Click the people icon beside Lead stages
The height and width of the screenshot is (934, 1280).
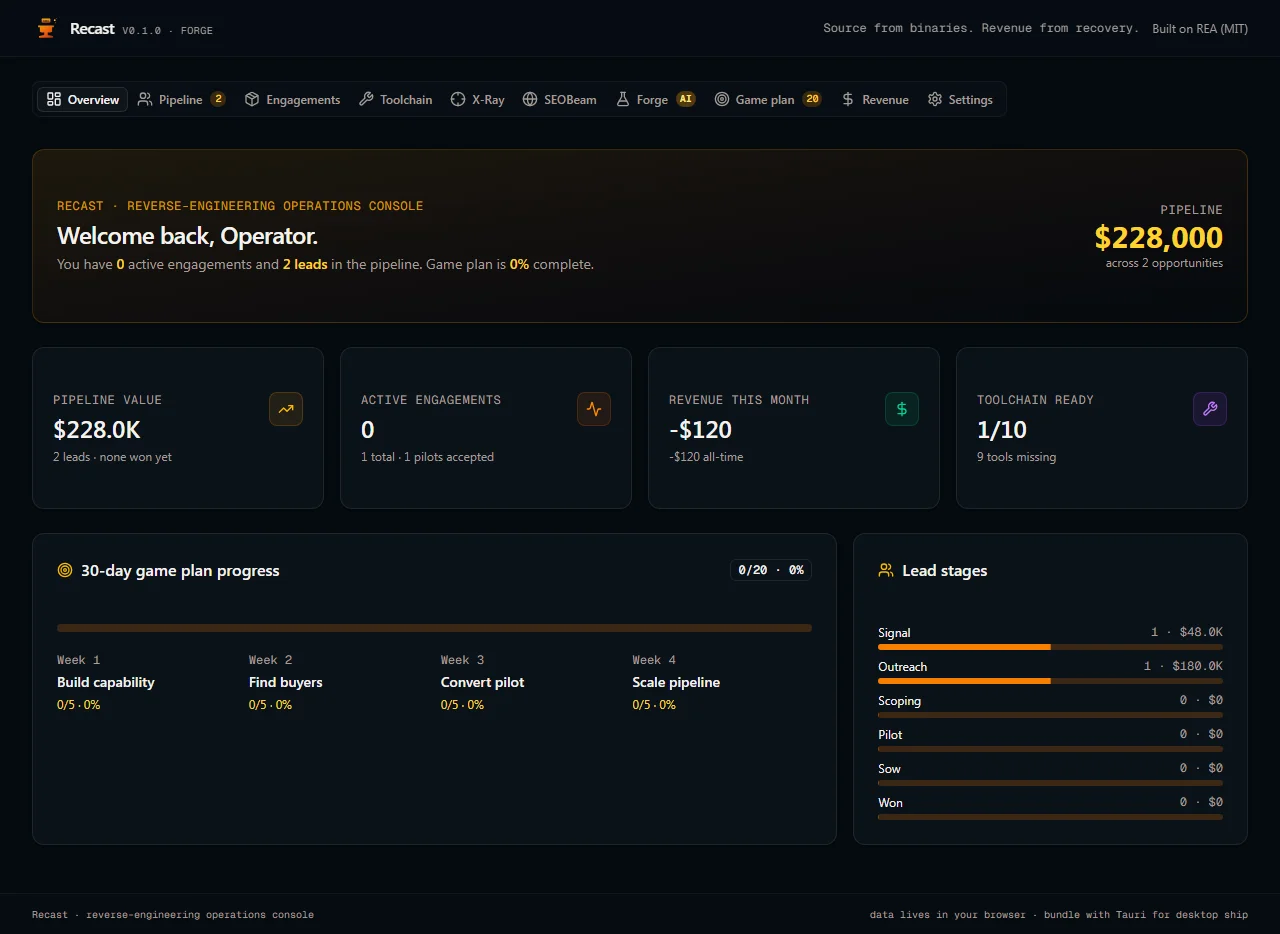tap(886, 571)
